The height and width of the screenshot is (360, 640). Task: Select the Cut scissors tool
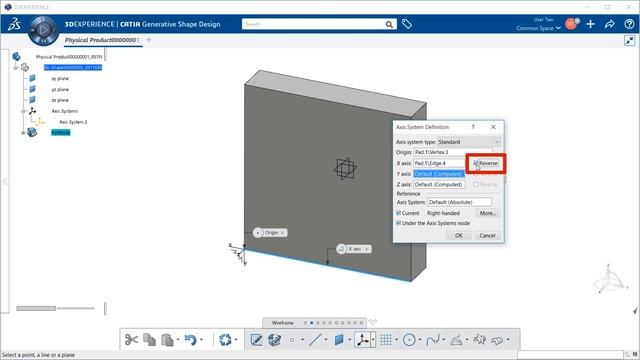click(x=131, y=340)
